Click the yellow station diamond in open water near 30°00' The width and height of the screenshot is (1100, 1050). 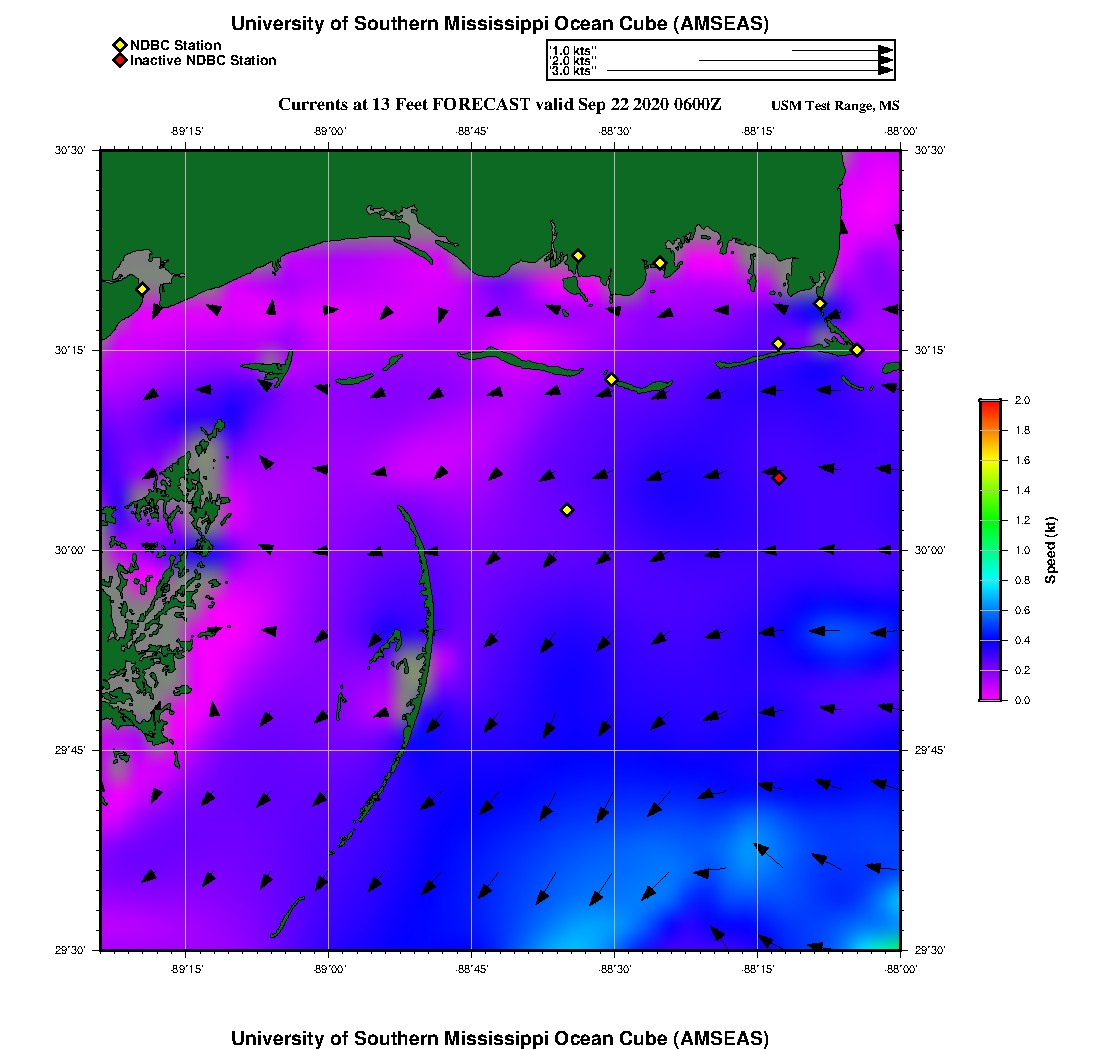pyautogui.click(x=566, y=510)
